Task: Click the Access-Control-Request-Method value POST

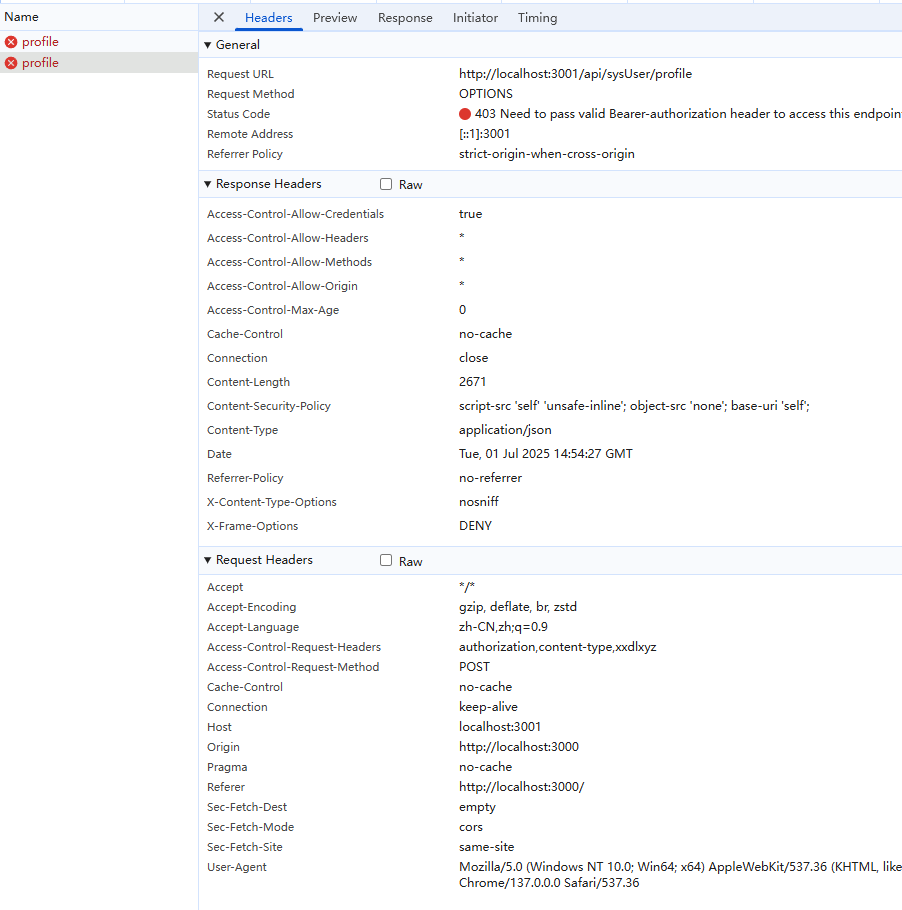Action: pyautogui.click(x=474, y=667)
